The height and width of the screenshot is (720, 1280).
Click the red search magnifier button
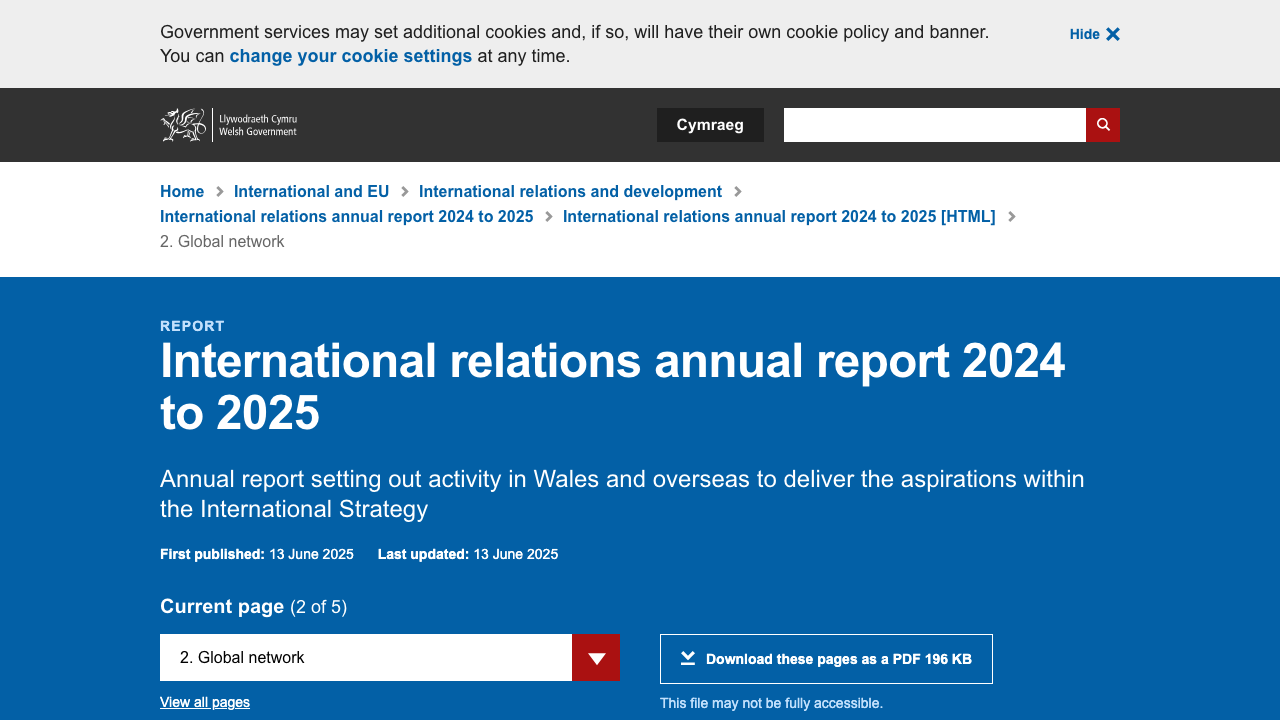point(1103,125)
